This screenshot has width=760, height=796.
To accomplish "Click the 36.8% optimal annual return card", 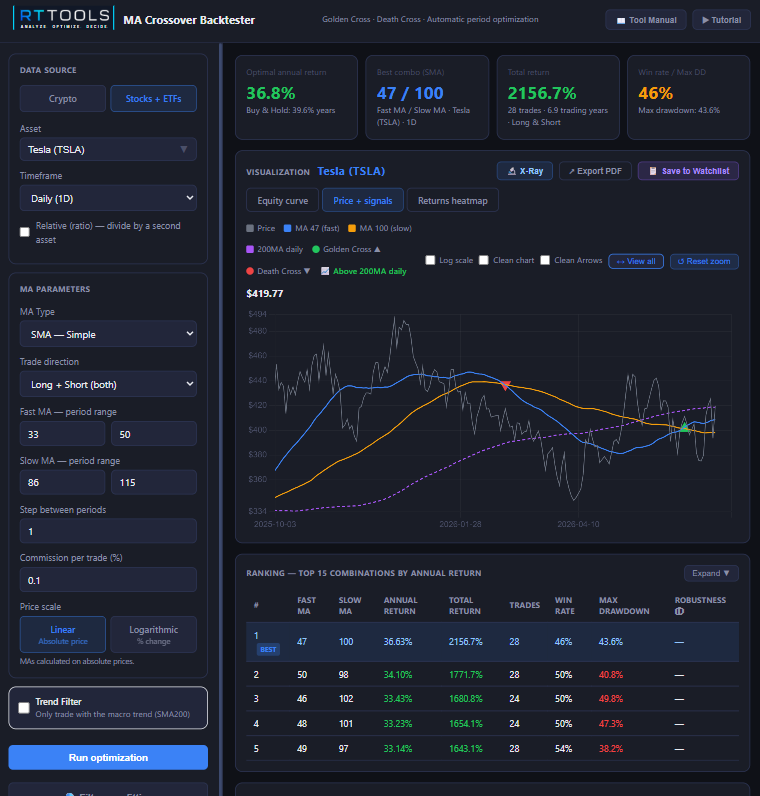I will tap(296, 97).
